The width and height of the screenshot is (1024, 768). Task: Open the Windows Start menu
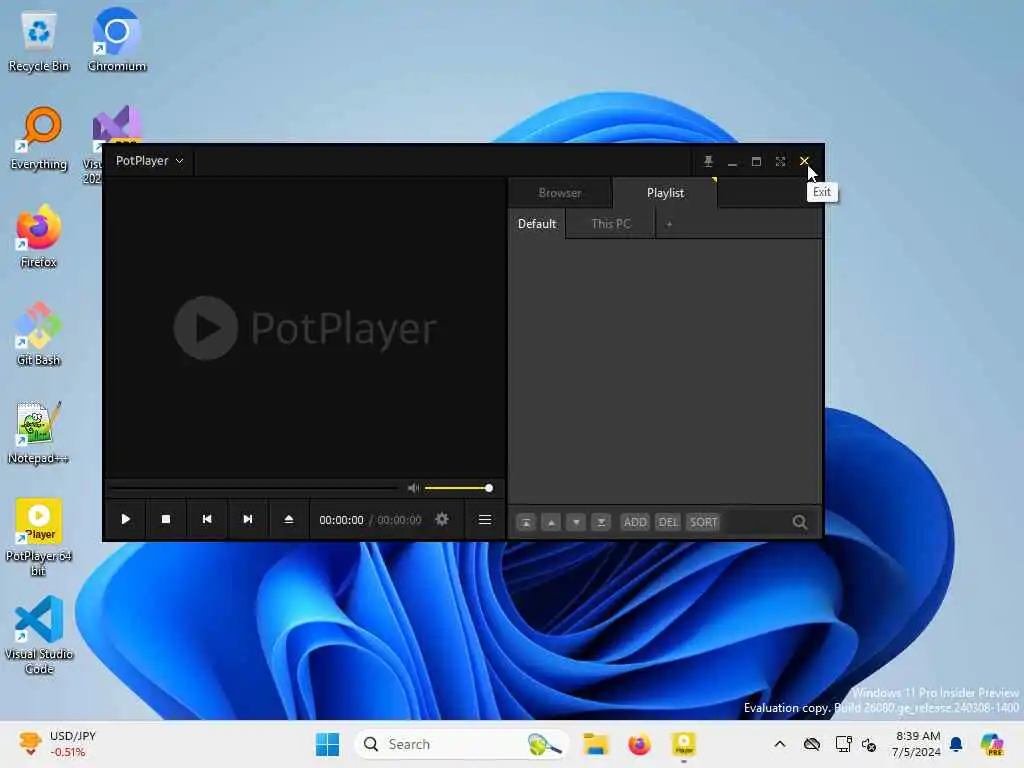327,744
